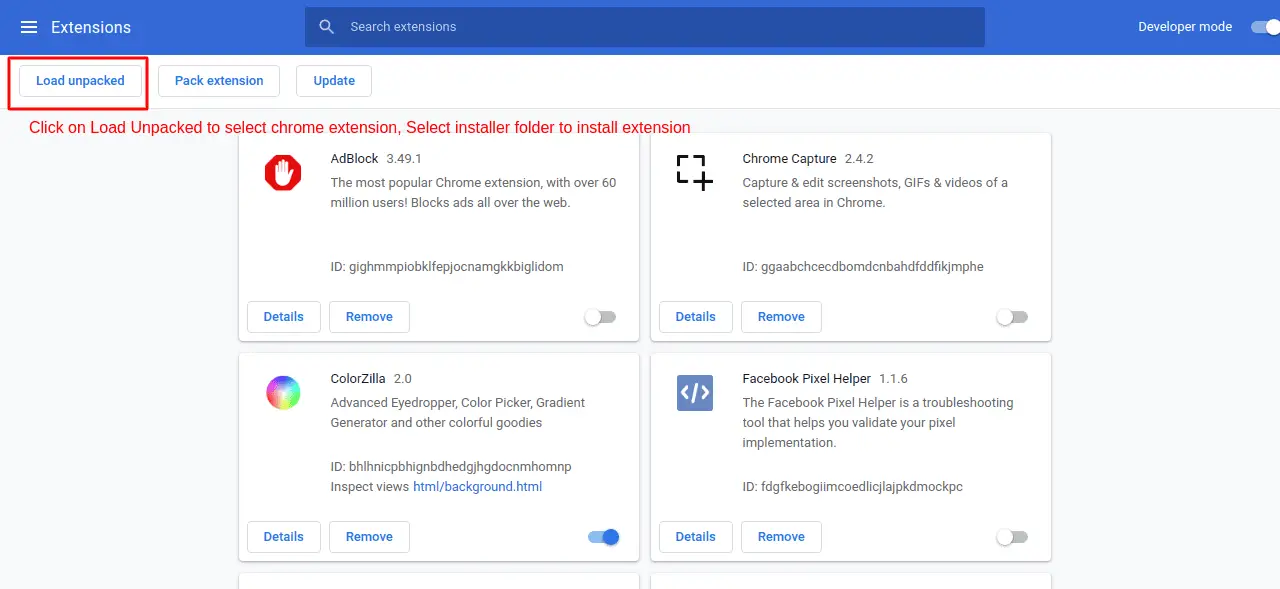Click the AdBlock ID text

(x=447, y=267)
